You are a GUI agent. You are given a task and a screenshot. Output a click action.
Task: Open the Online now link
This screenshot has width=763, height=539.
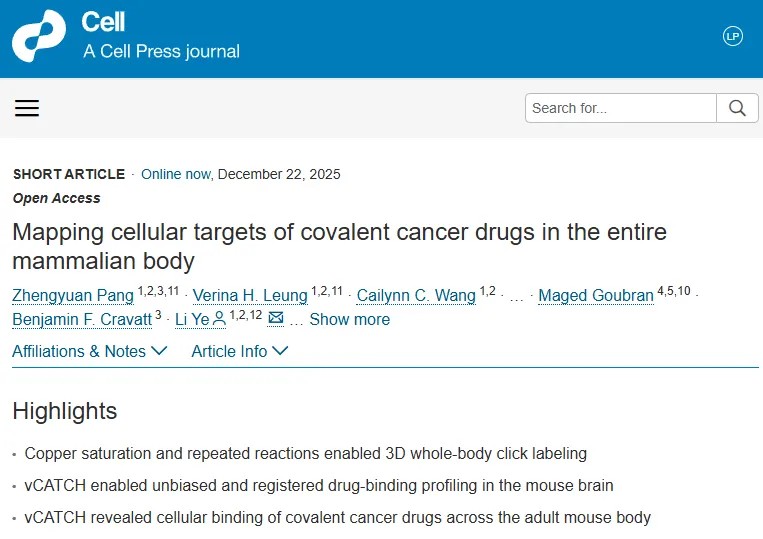[x=175, y=174]
